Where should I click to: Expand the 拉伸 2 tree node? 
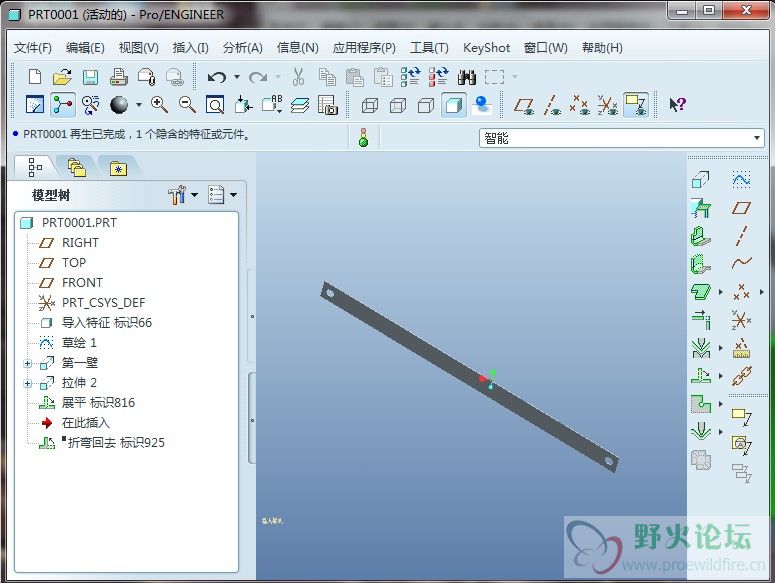[28, 383]
